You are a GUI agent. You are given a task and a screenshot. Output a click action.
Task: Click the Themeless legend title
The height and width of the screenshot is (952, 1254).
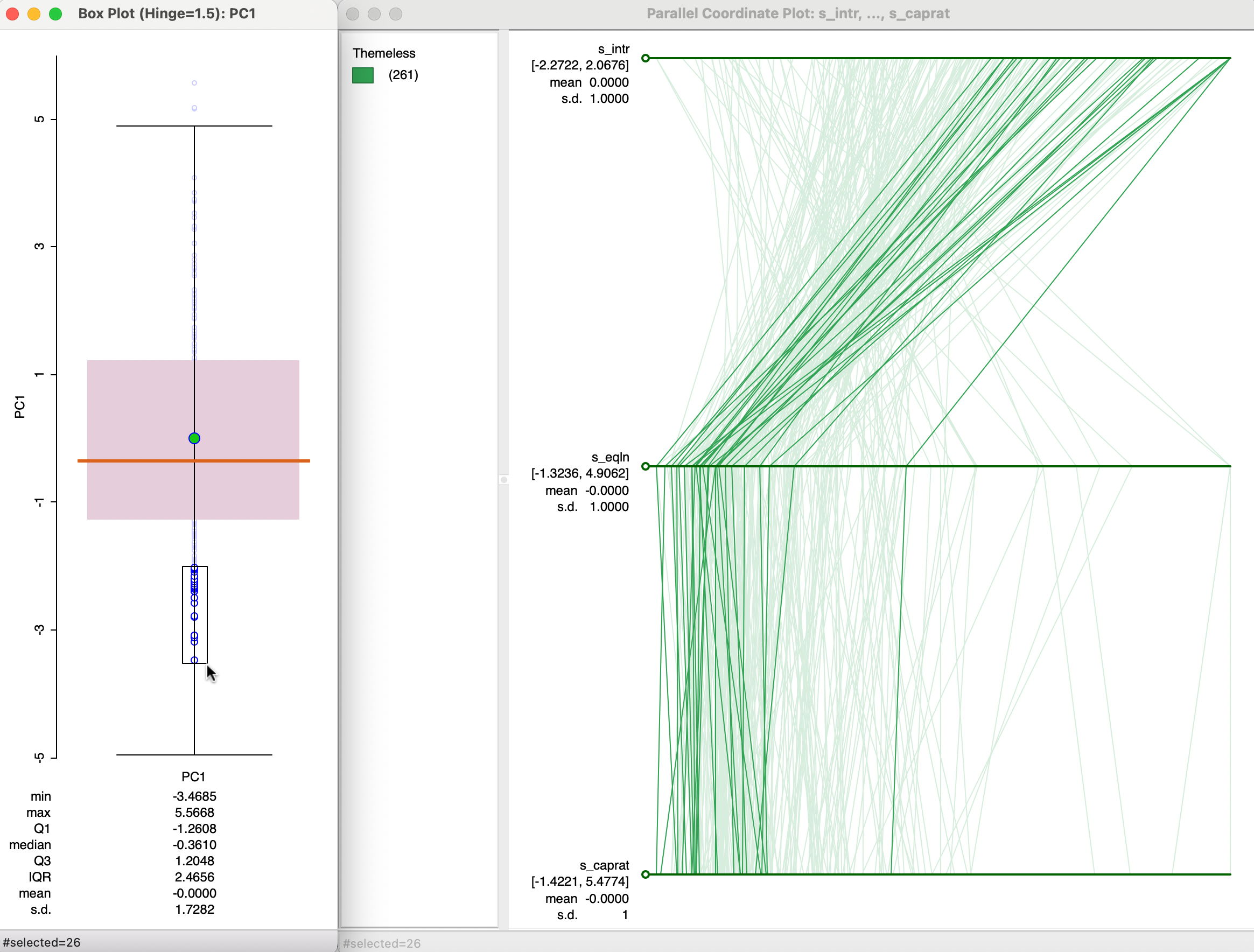[x=384, y=53]
